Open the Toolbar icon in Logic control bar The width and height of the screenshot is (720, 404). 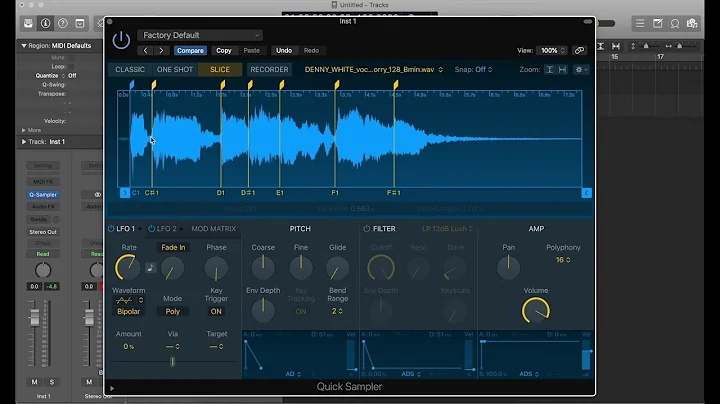(80, 23)
